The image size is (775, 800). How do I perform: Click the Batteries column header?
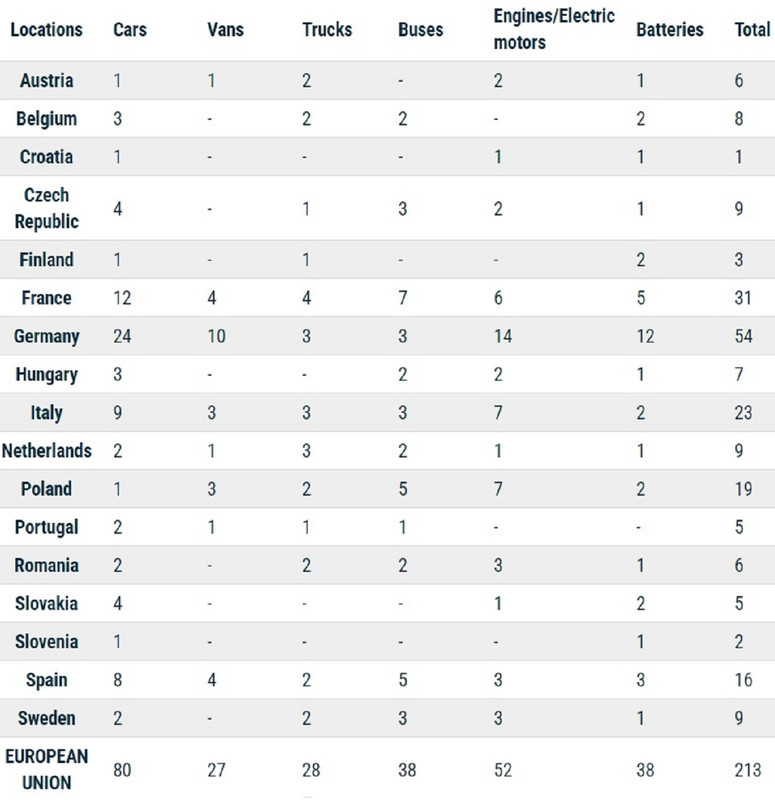670,30
